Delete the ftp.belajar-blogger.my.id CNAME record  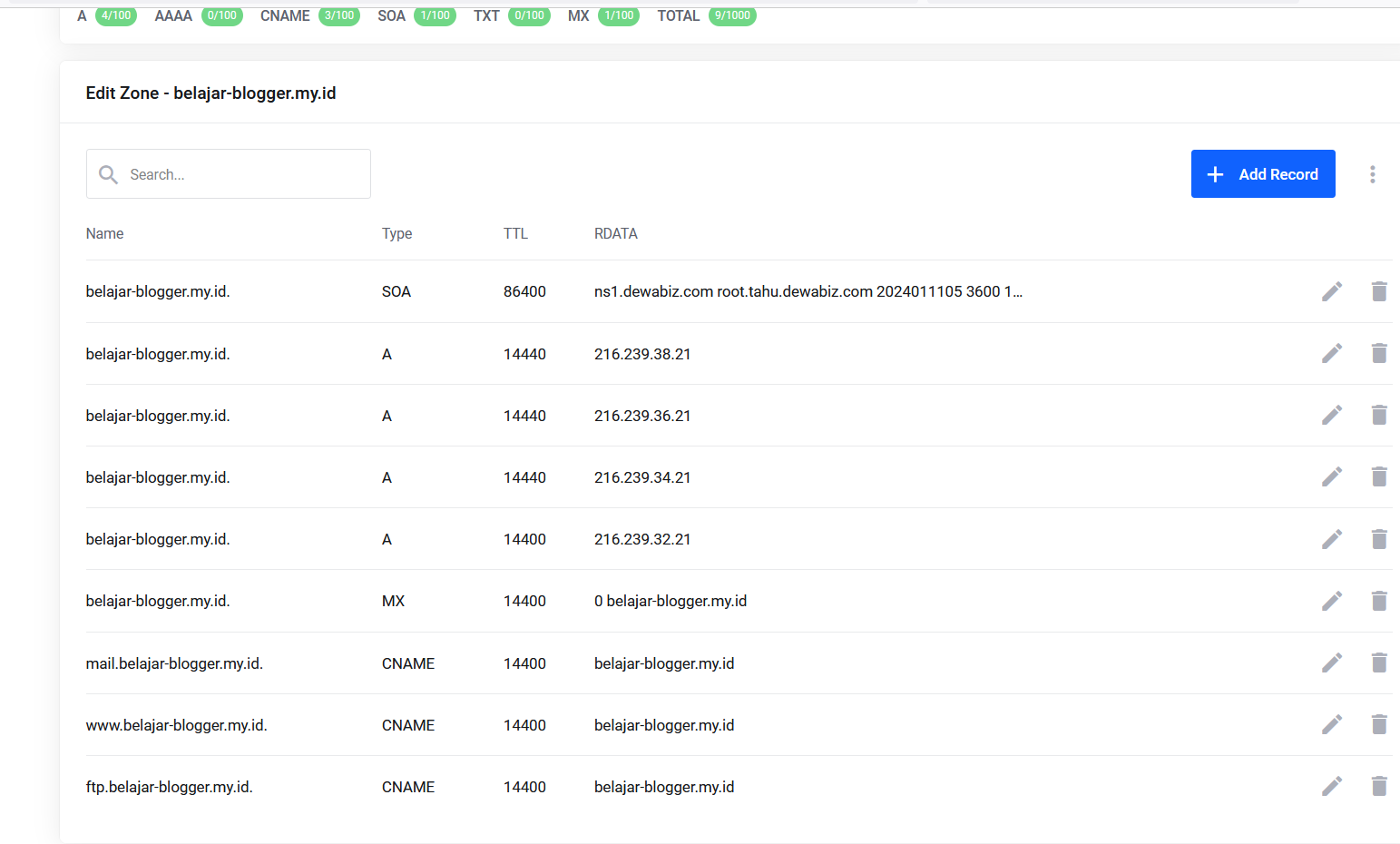tap(1378, 786)
